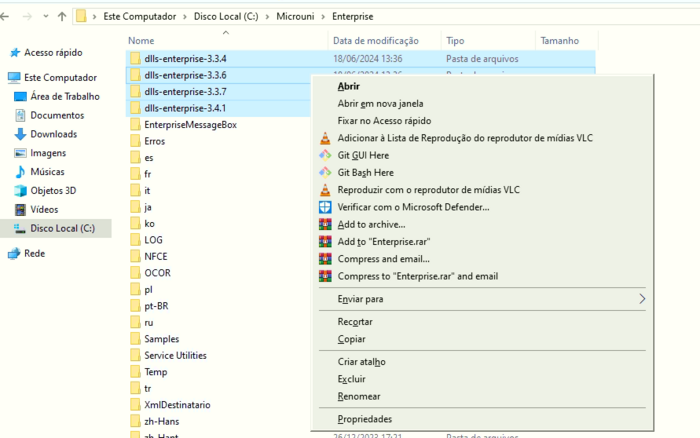Click the VLC icon next to Reproduzir

tap(325, 190)
